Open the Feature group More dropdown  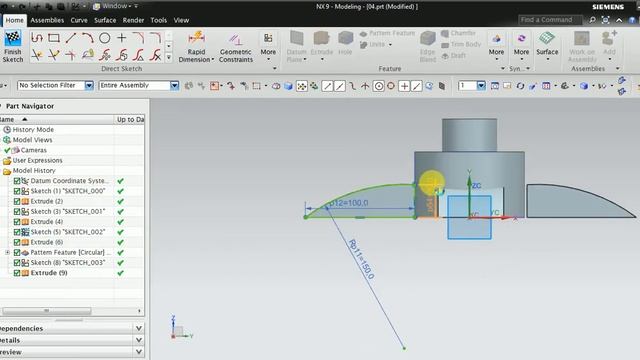496,47
